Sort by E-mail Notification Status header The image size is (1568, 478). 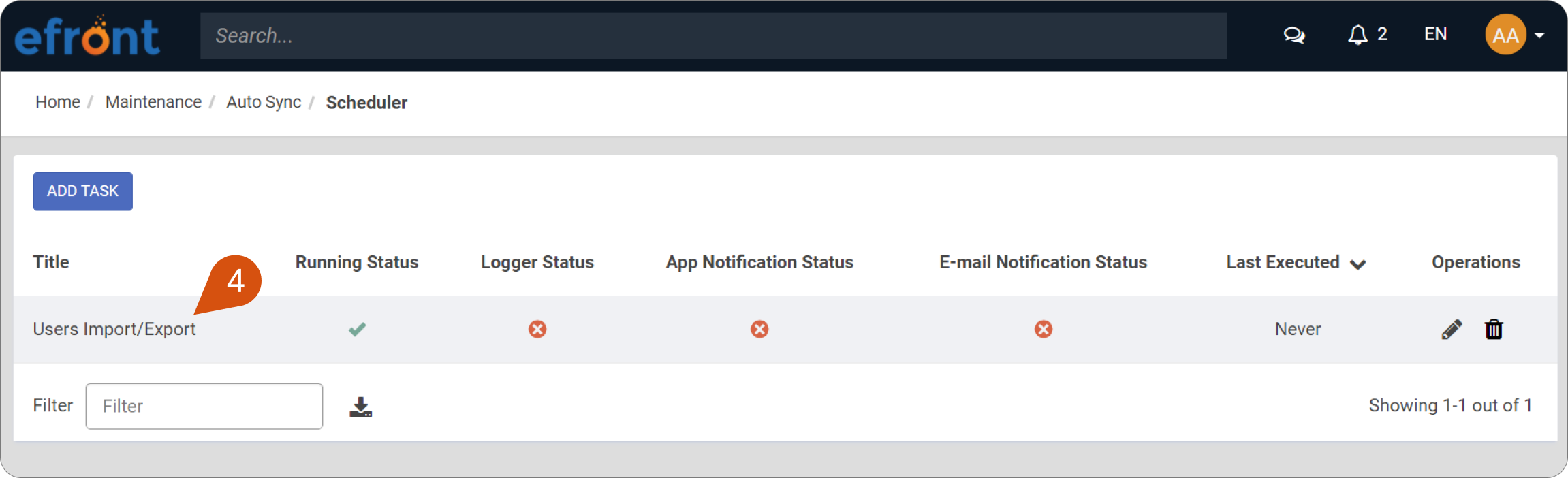point(1044,262)
